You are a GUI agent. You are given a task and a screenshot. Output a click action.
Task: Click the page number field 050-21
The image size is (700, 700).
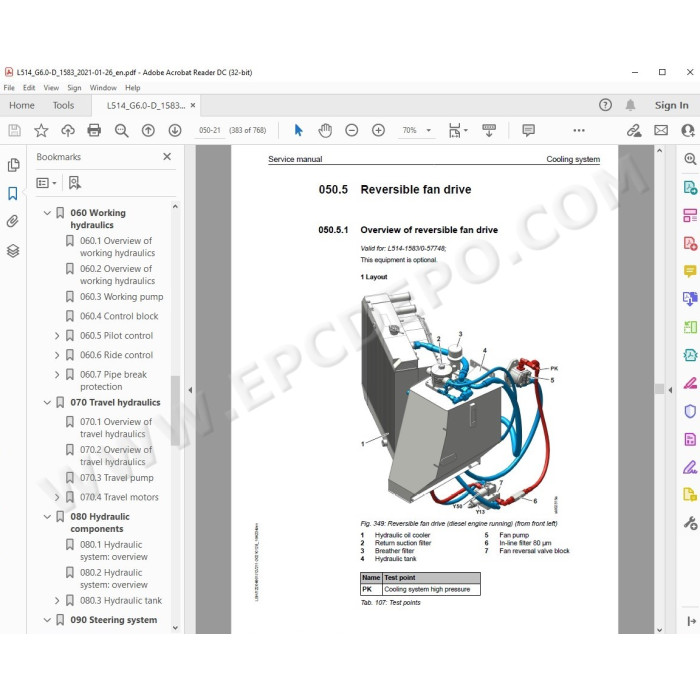point(210,130)
